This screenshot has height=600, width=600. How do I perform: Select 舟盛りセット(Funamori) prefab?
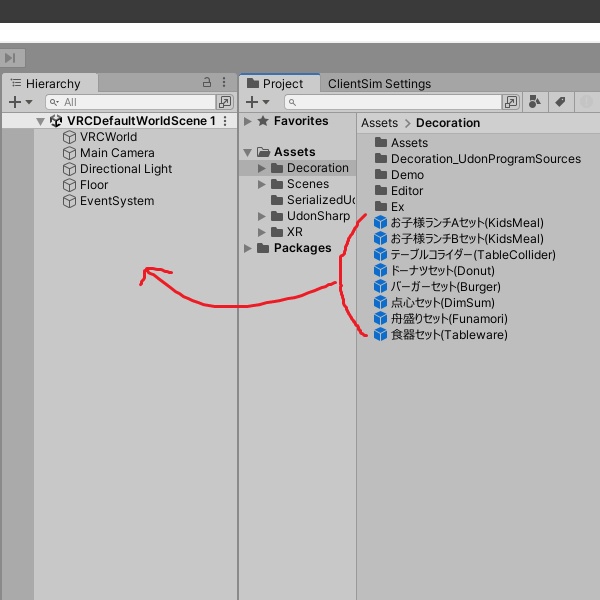pos(441,319)
